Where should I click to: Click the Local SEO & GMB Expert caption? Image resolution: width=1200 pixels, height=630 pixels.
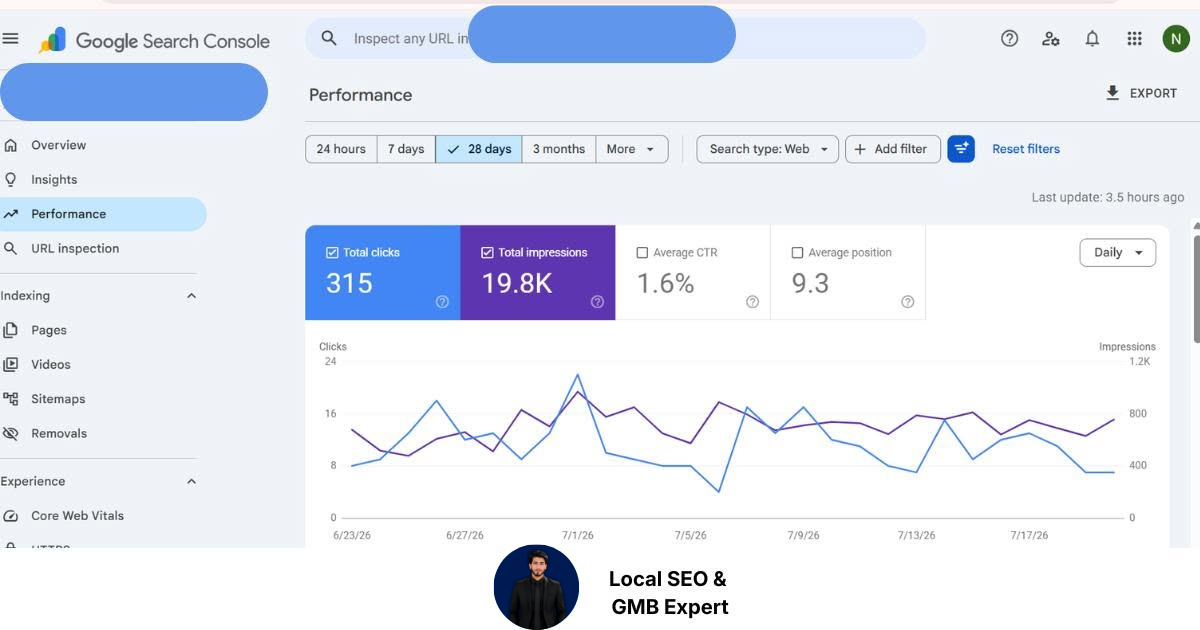669,592
